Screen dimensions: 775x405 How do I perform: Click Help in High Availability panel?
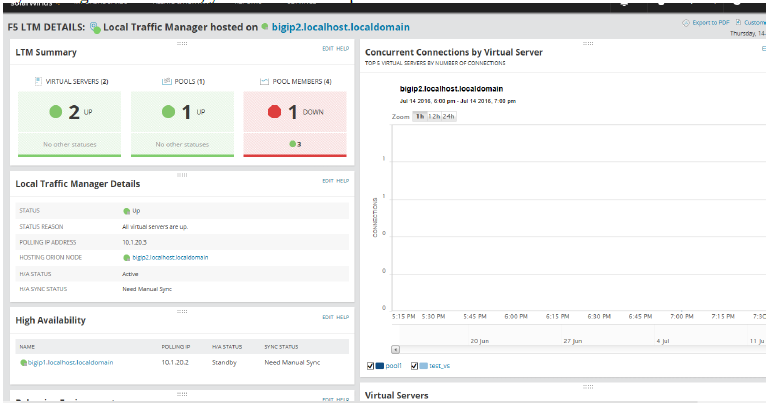tap(343, 317)
